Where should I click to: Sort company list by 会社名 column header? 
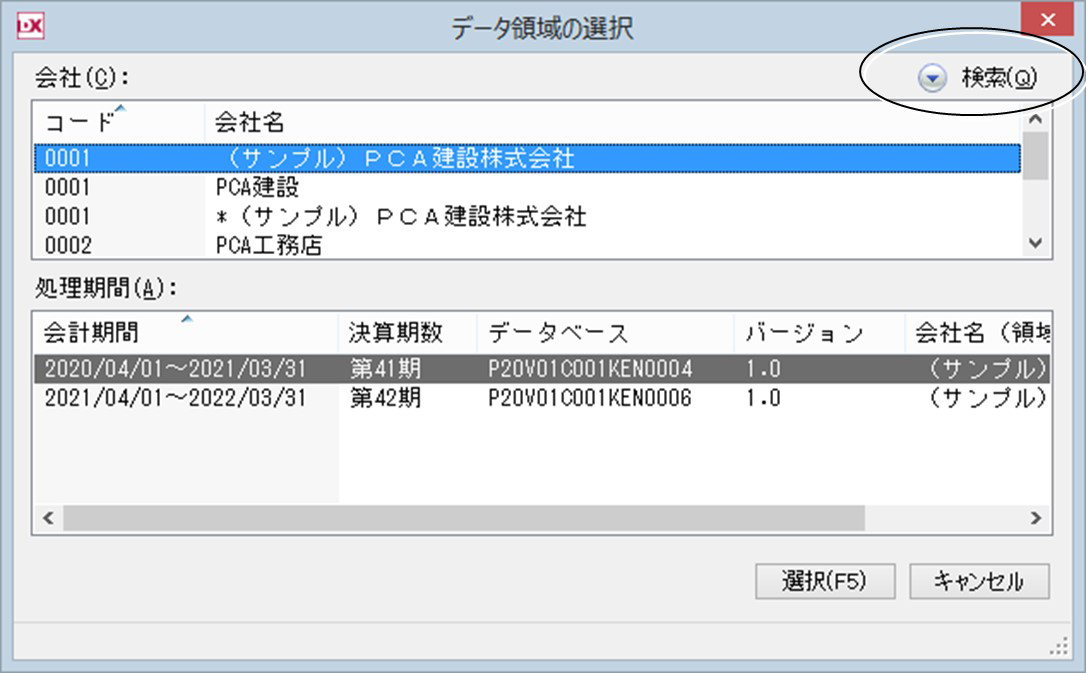613,122
